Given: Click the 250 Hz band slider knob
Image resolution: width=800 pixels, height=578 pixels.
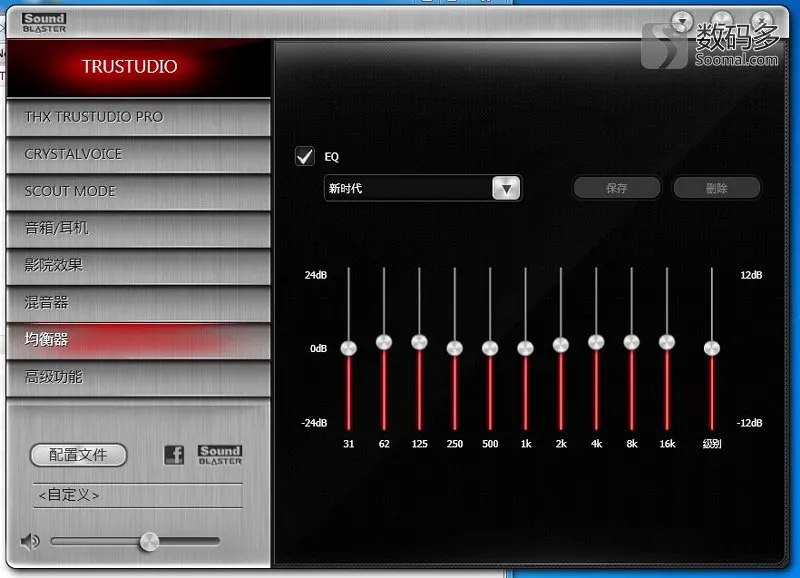Looking at the screenshot, I should pos(455,348).
